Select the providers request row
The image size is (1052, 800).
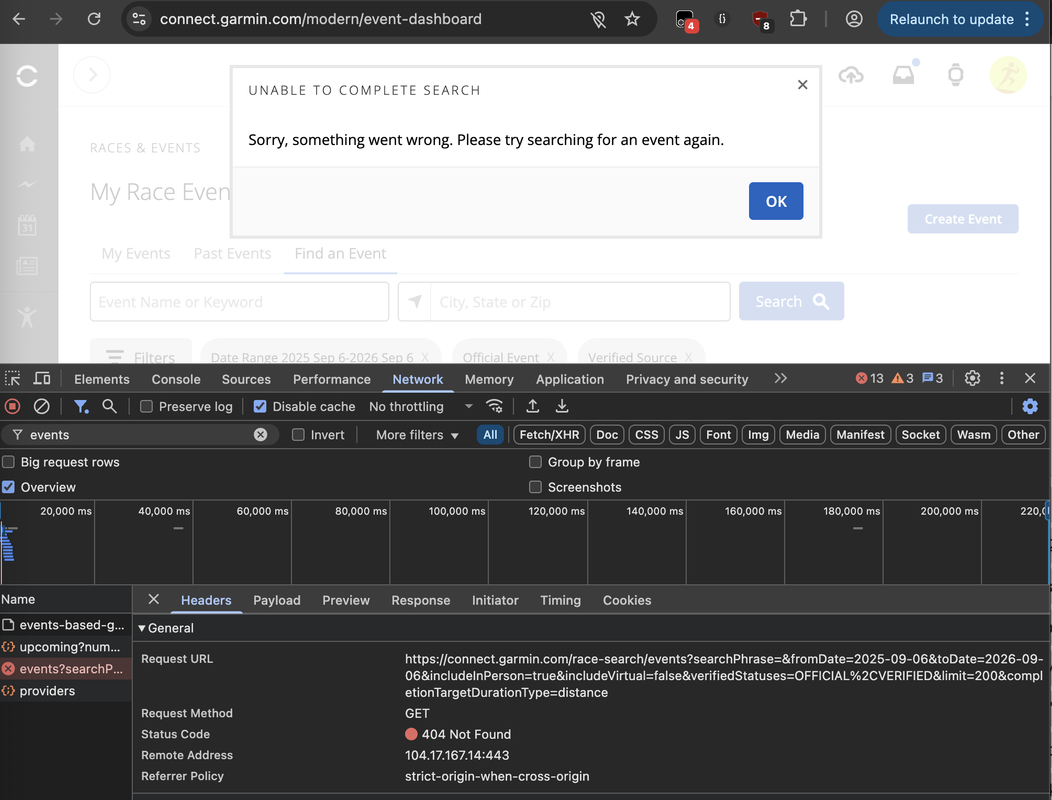coord(66,691)
